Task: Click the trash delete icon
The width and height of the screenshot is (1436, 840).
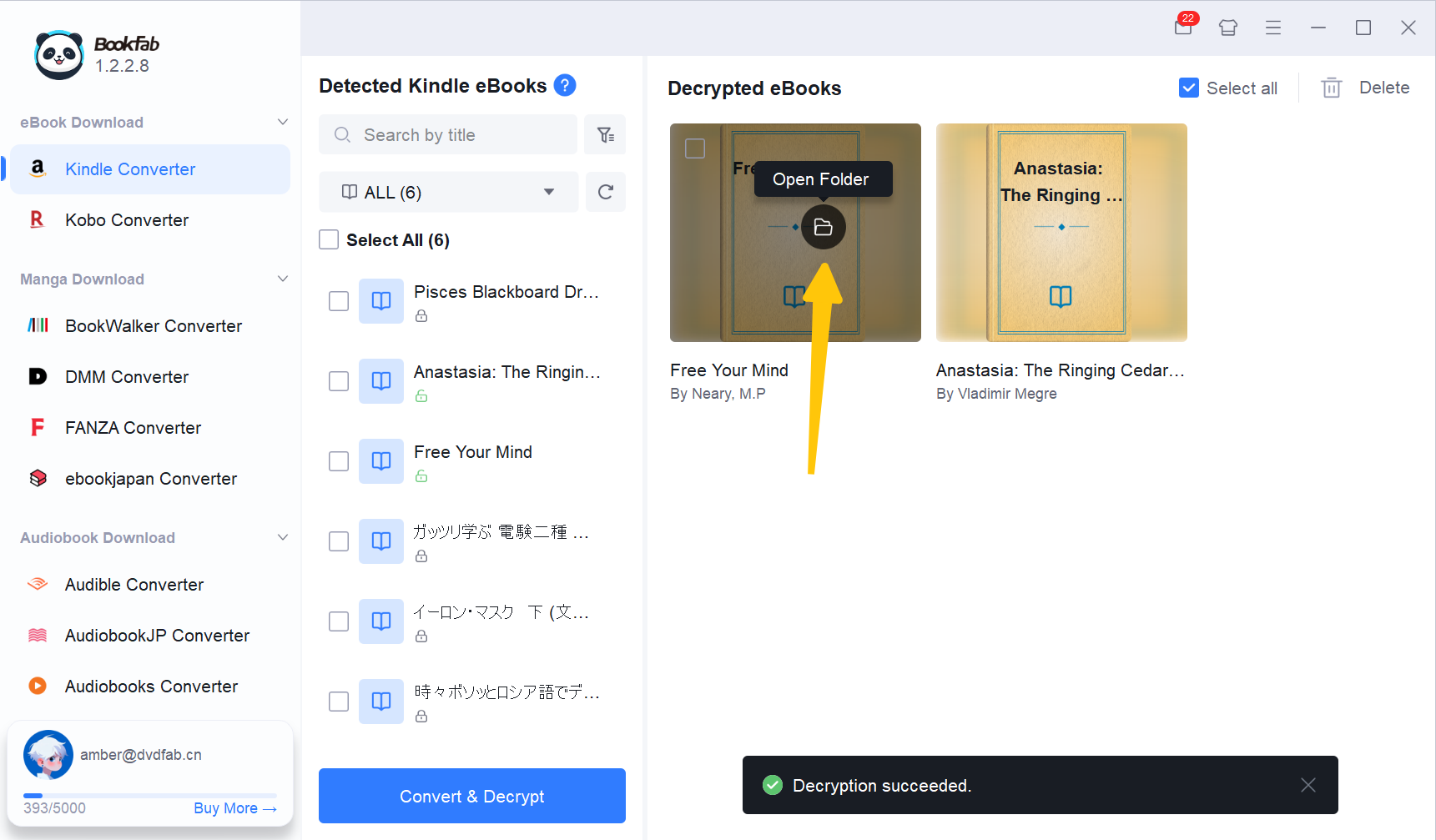Action: tap(1332, 88)
